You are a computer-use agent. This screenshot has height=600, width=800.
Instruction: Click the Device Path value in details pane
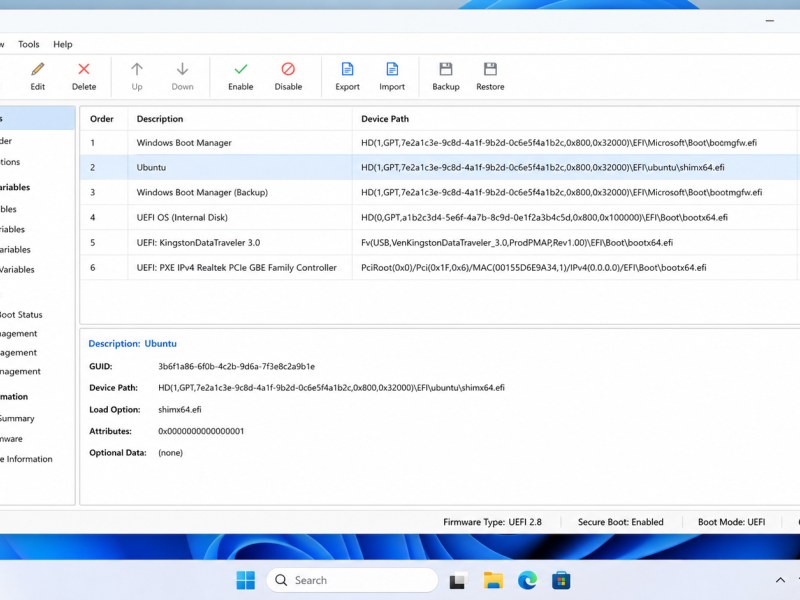(x=331, y=388)
